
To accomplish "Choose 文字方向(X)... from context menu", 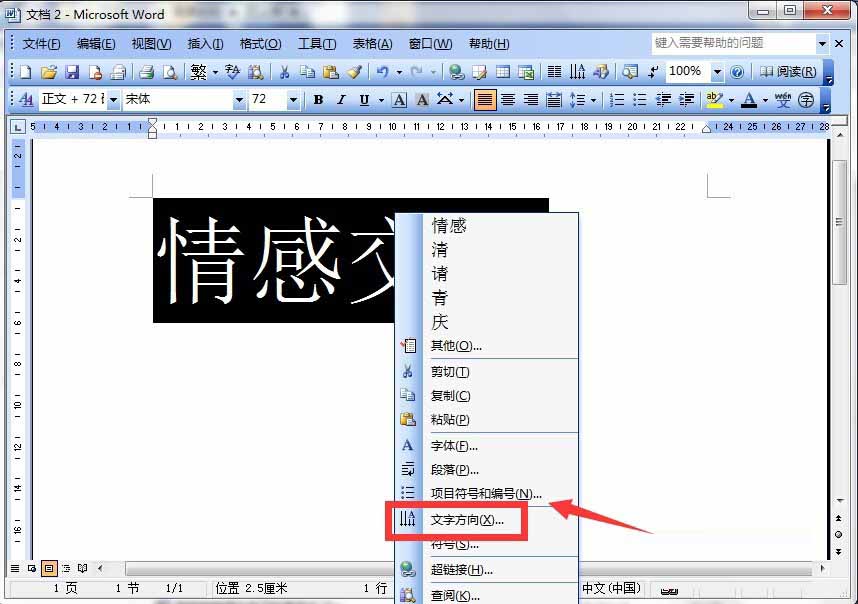I will (486, 520).
